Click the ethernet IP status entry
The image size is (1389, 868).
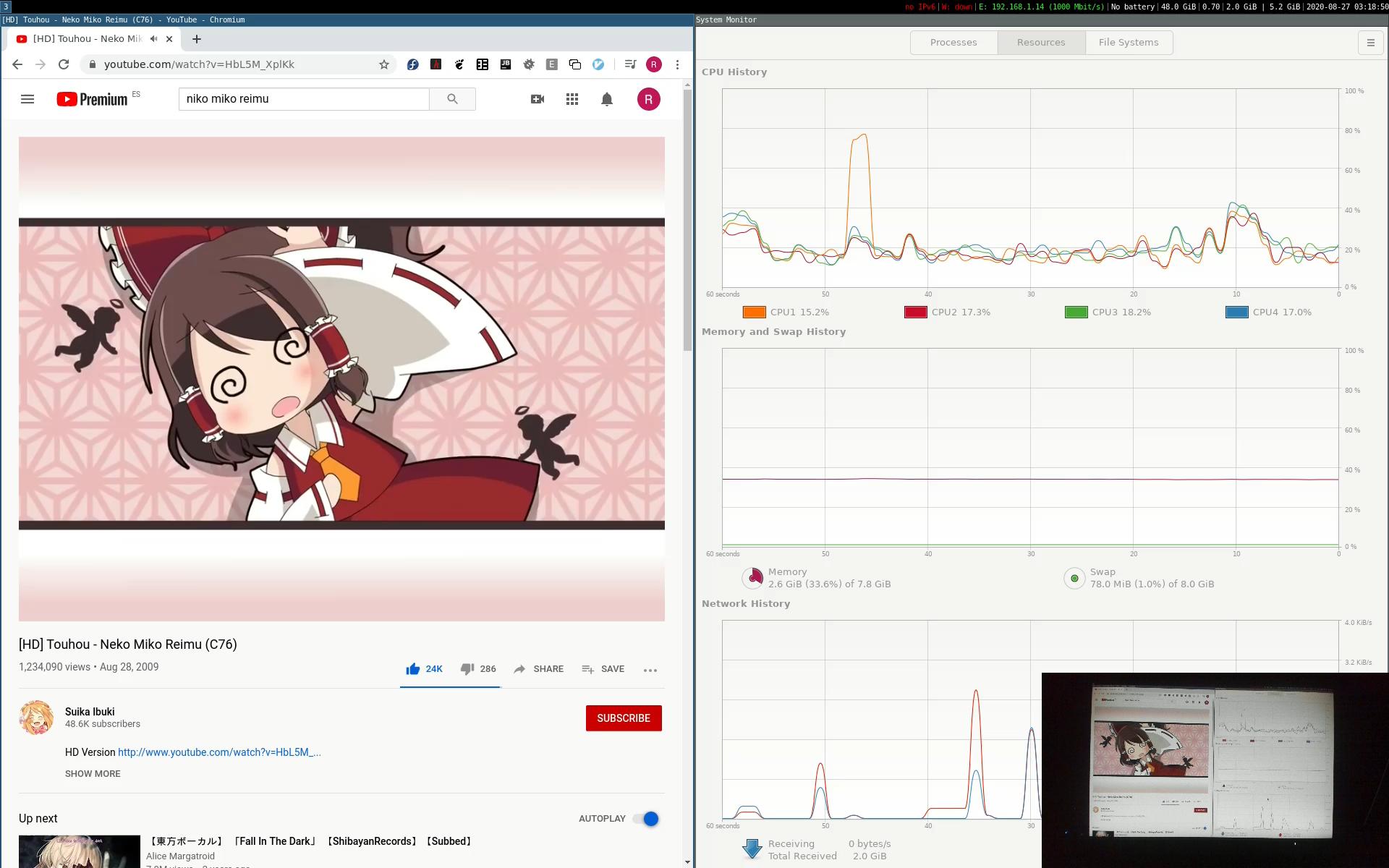(1041, 7)
